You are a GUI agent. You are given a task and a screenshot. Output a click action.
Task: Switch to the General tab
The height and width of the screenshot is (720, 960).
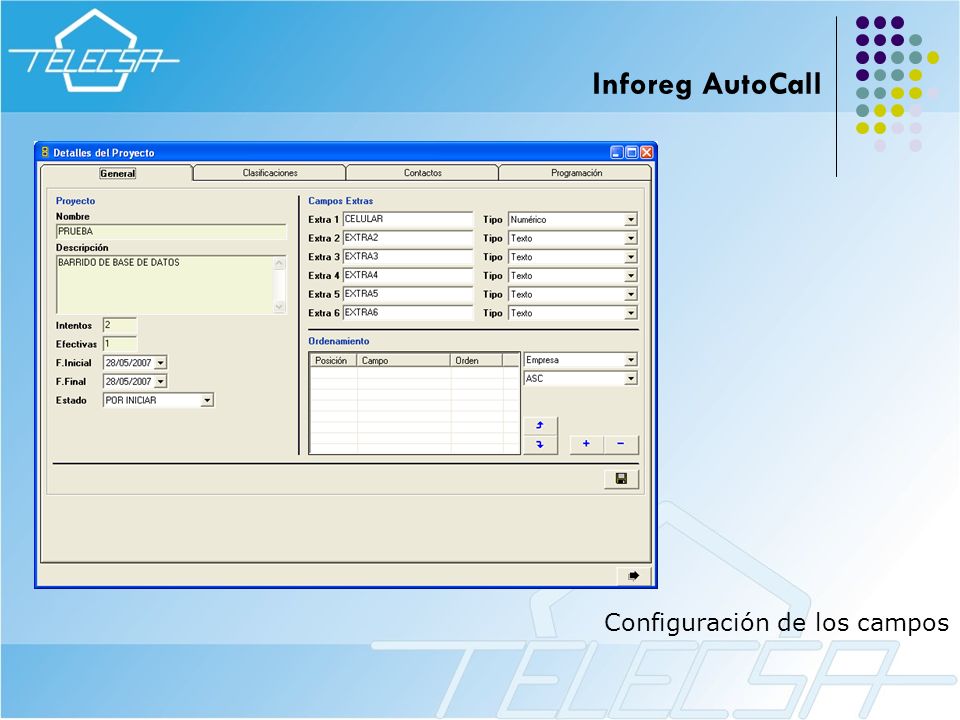(x=117, y=173)
